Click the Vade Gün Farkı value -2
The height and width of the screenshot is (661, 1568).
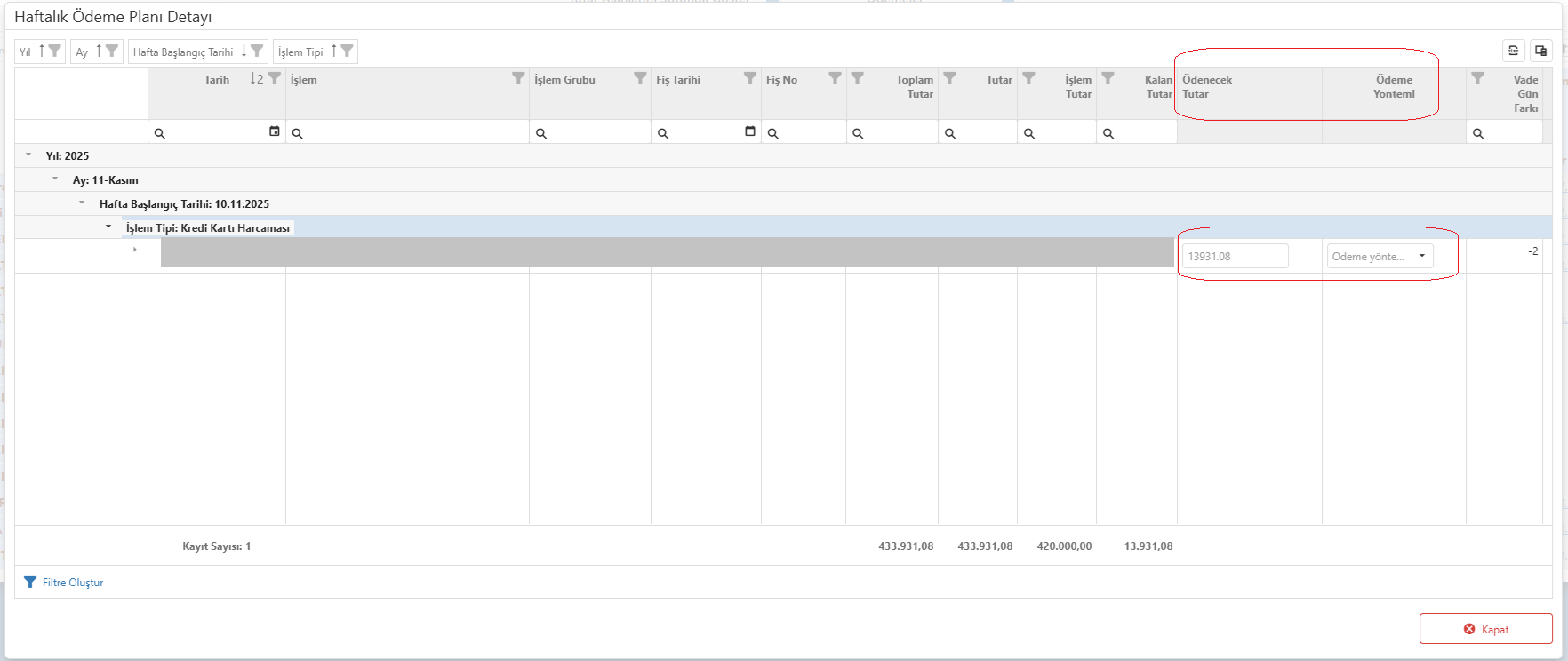[1532, 251]
